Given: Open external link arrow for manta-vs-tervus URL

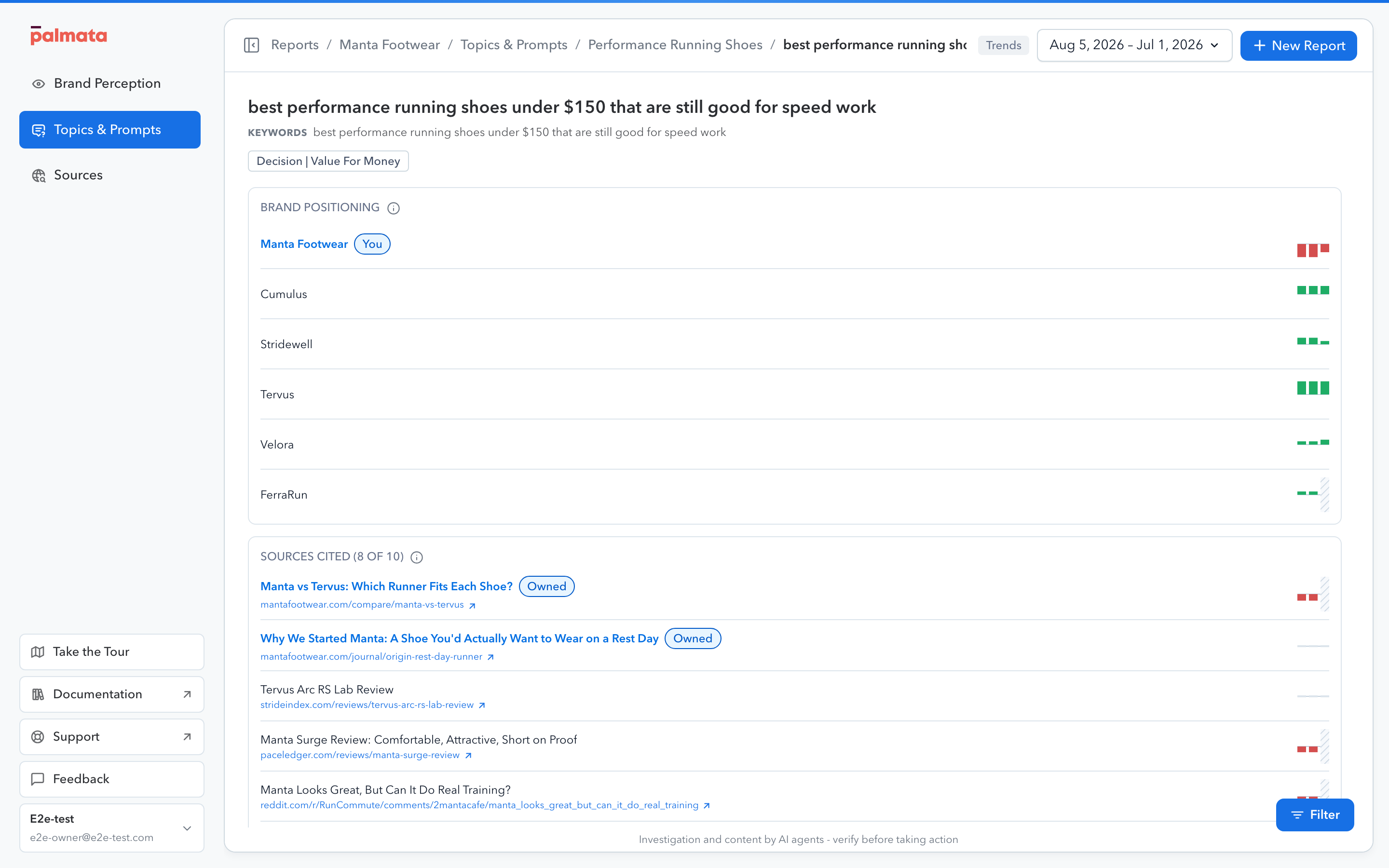Looking at the screenshot, I should (x=472, y=606).
